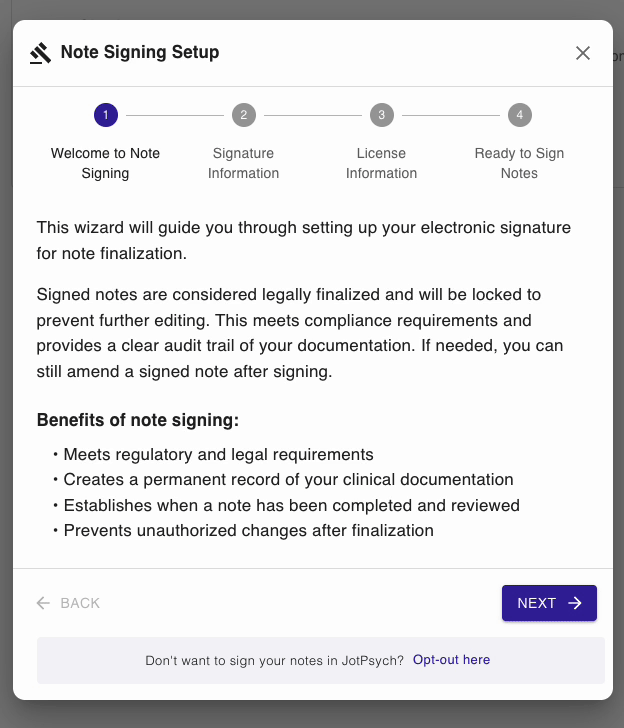
Task: Switch to Signature Information step label
Action: [x=243, y=163]
